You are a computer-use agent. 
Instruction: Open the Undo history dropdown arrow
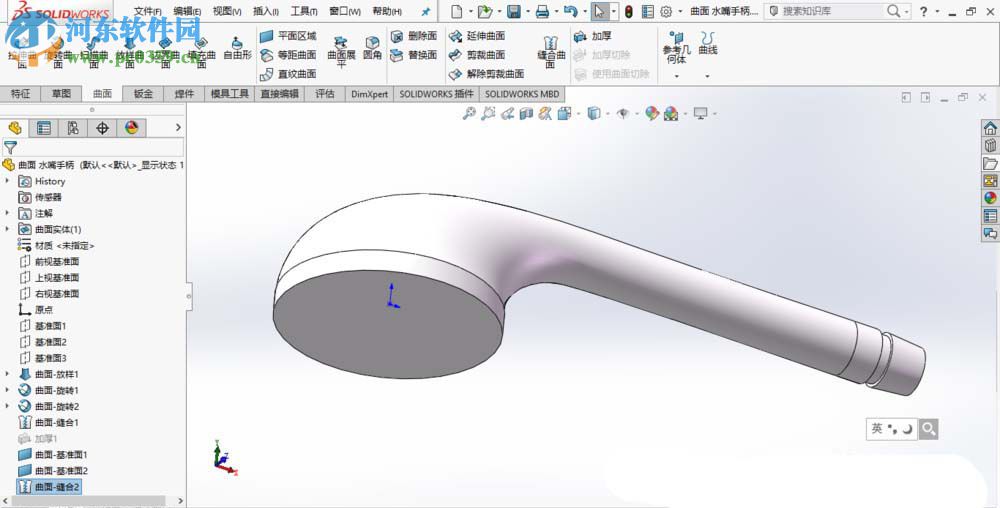[585, 11]
